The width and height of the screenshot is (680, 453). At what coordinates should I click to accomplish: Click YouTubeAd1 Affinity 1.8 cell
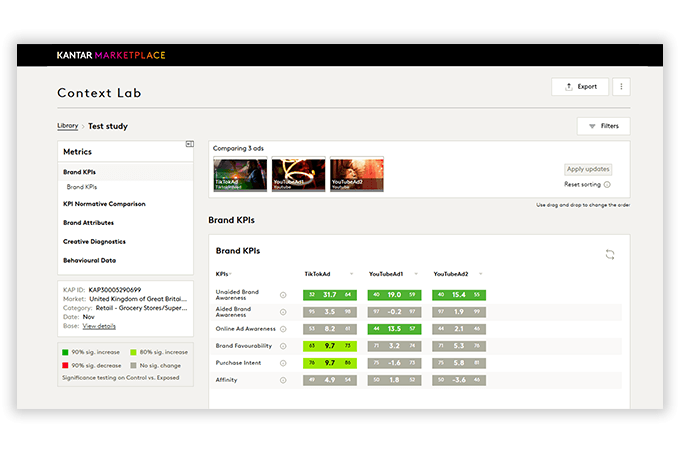pos(394,380)
